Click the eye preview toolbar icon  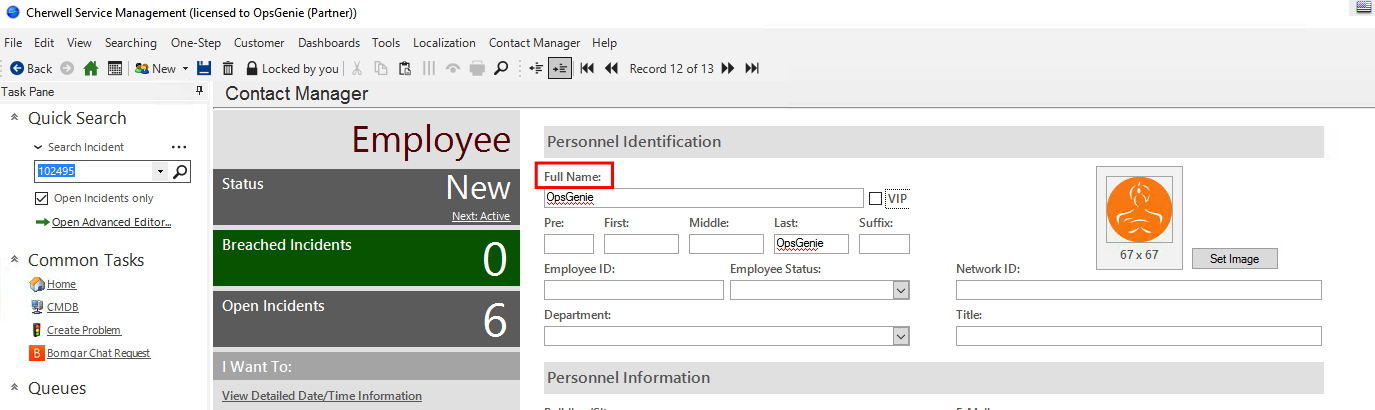453,68
